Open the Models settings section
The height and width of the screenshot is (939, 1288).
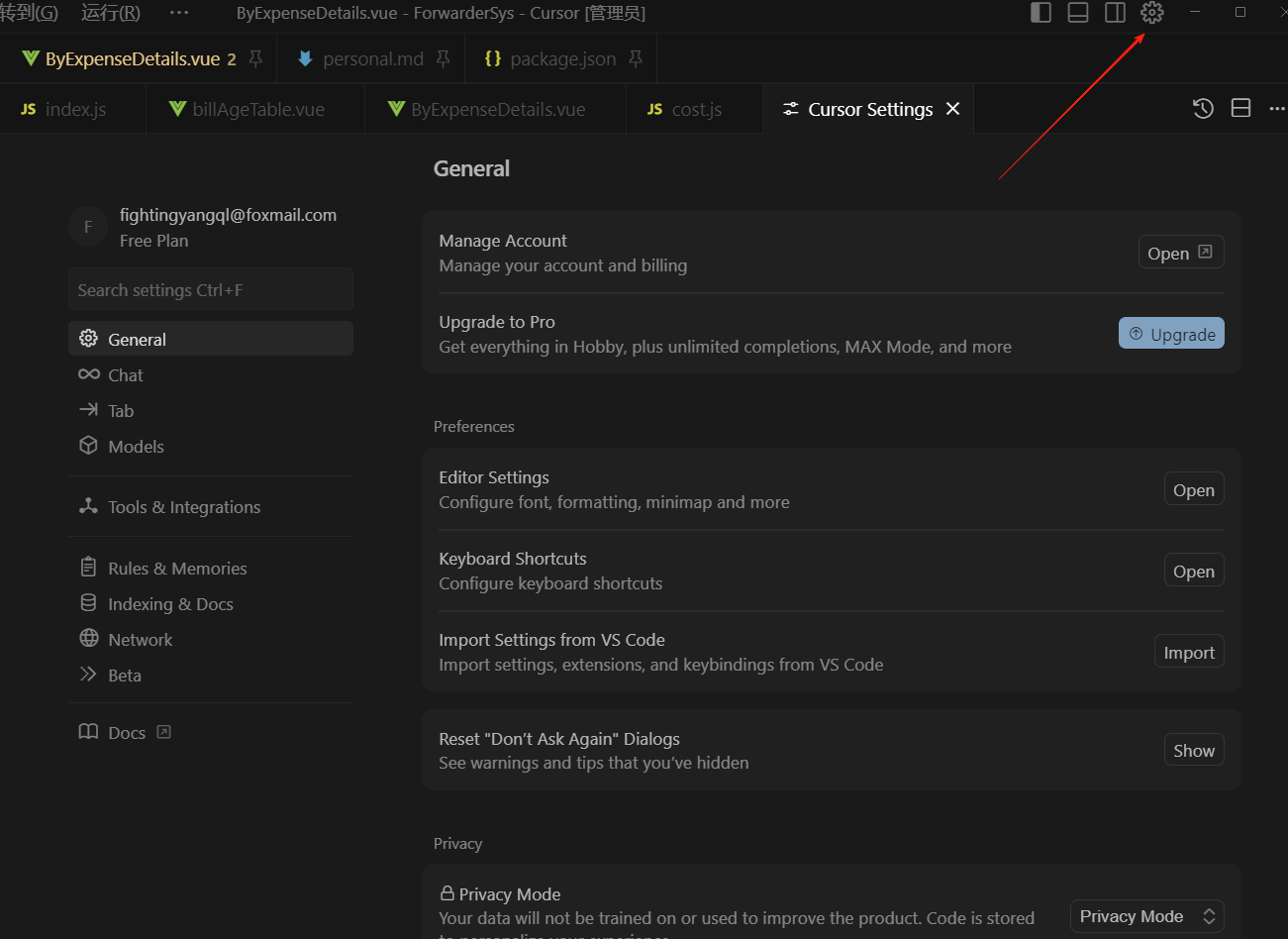(211, 446)
